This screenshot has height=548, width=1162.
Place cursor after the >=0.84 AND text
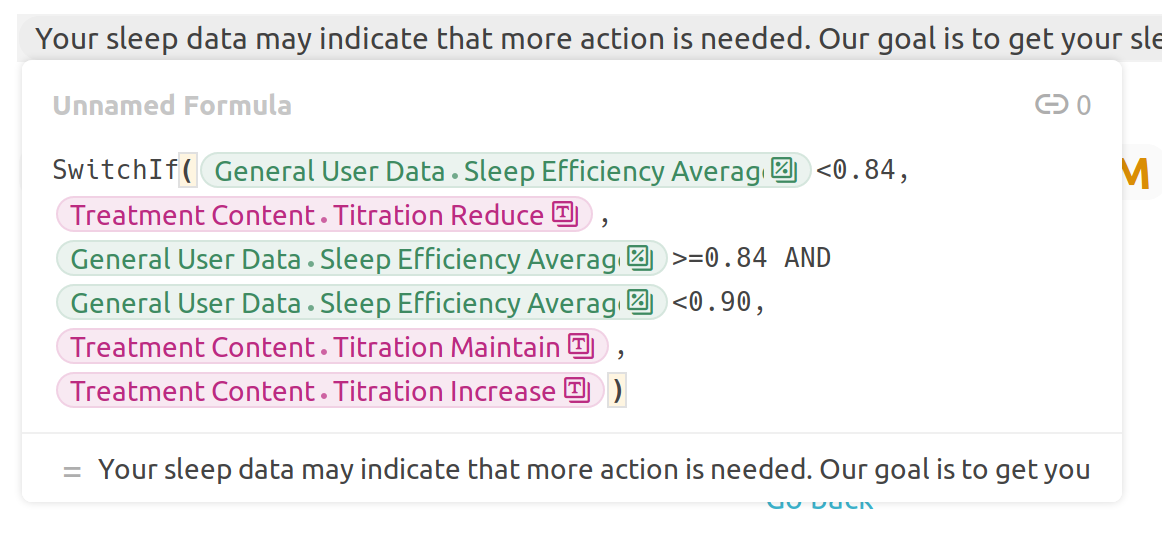point(831,258)
